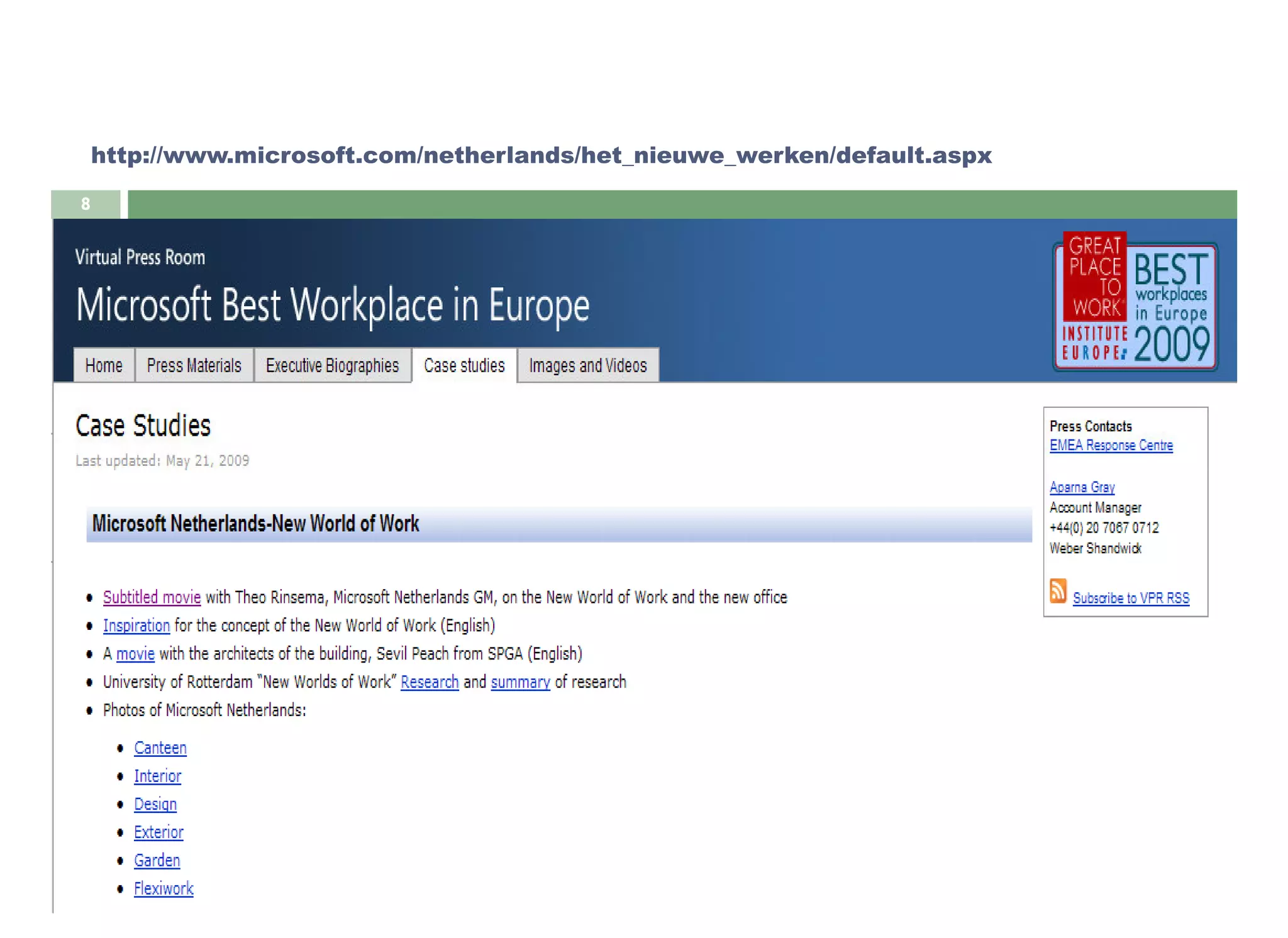1288x938 pixels.
Task: Click the Microsoft Netherlands-New World of Work heading
Action: 255,524
